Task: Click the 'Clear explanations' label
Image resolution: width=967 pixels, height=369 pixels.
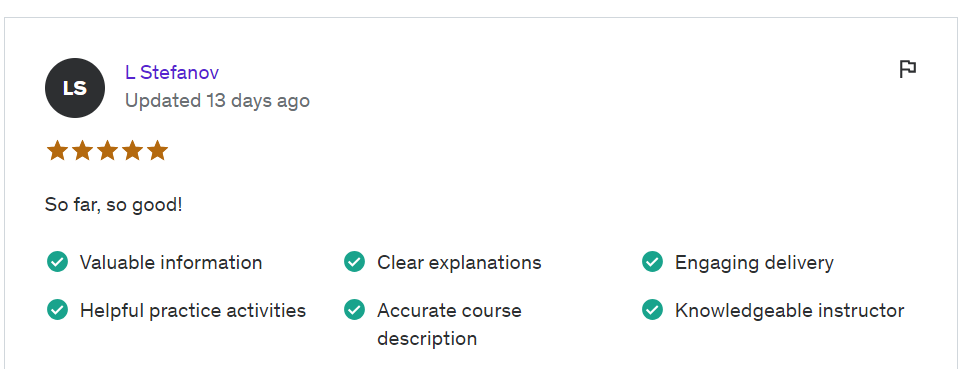Action: 459,262
